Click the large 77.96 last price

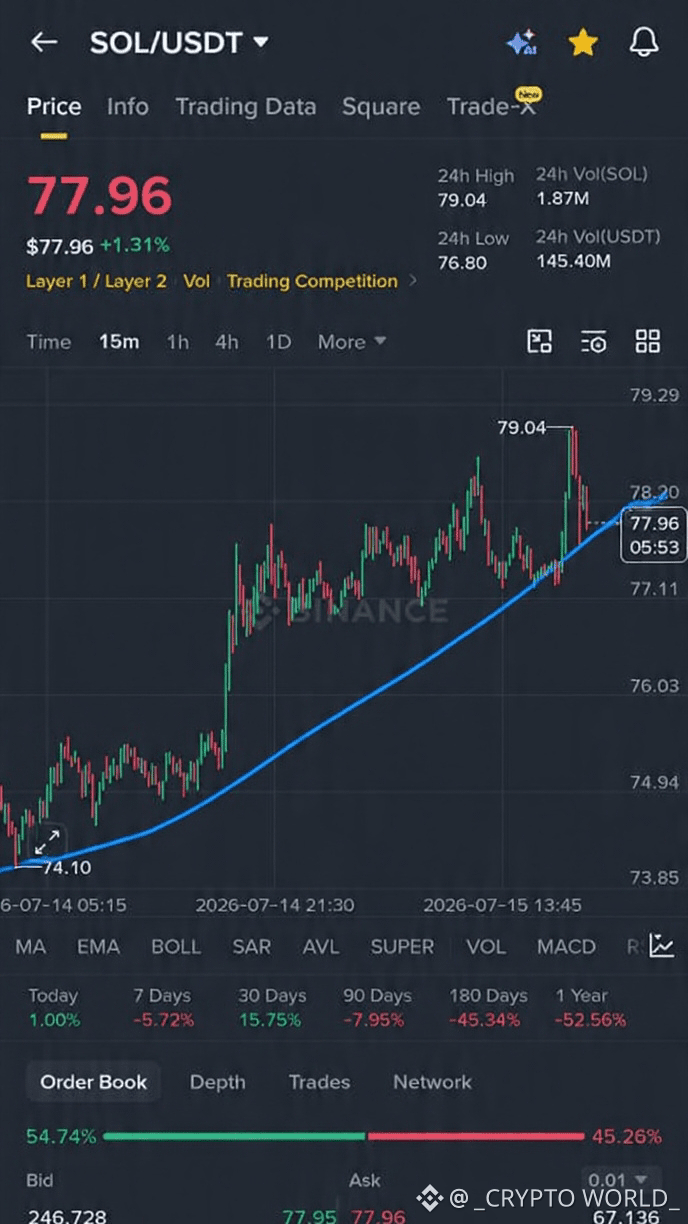(x=100, y=196)
